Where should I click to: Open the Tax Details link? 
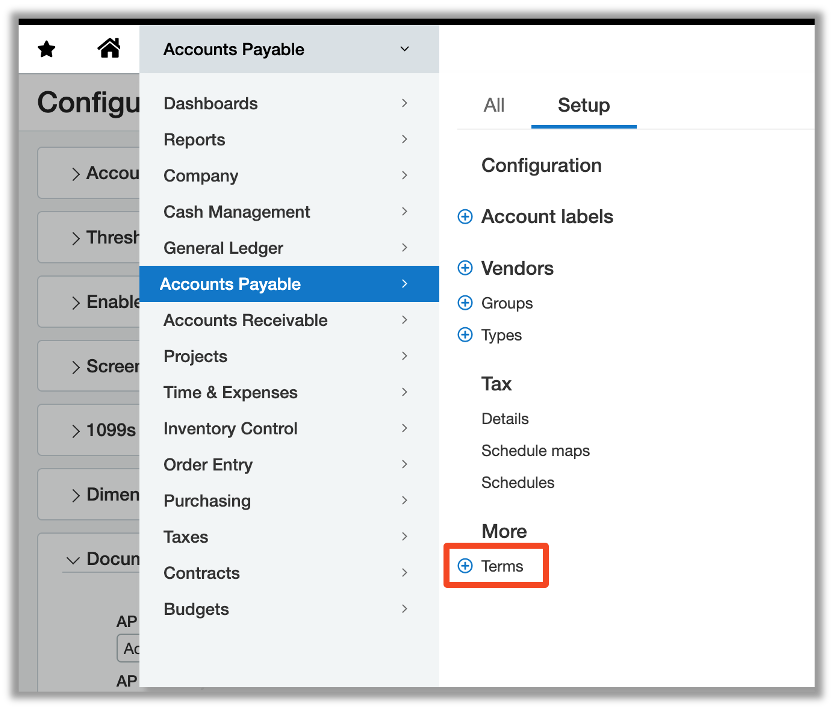click(505, 419)
